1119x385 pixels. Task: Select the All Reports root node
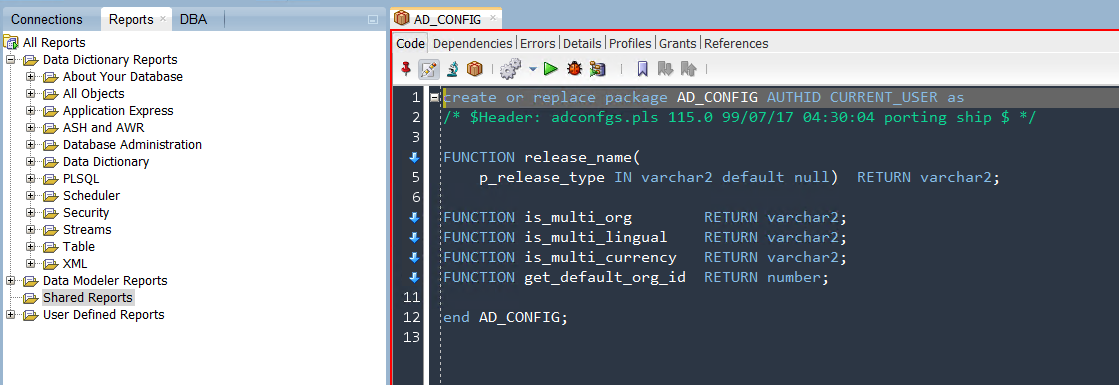(x=54, y=43)
